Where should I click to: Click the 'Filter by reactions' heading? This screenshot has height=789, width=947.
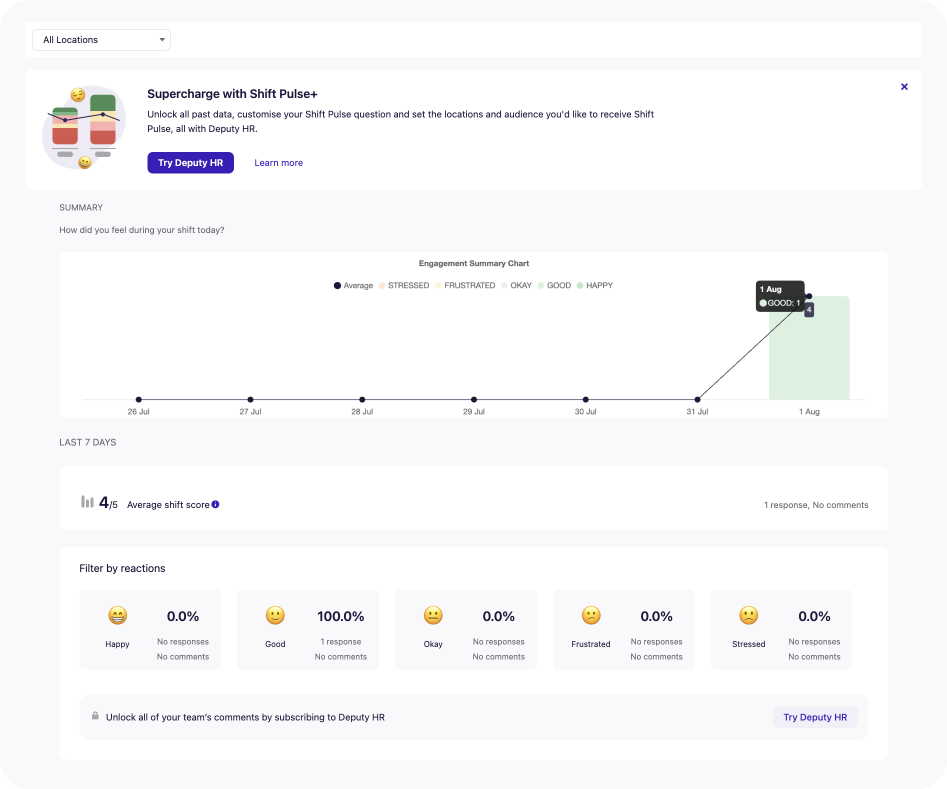point(122,568)
